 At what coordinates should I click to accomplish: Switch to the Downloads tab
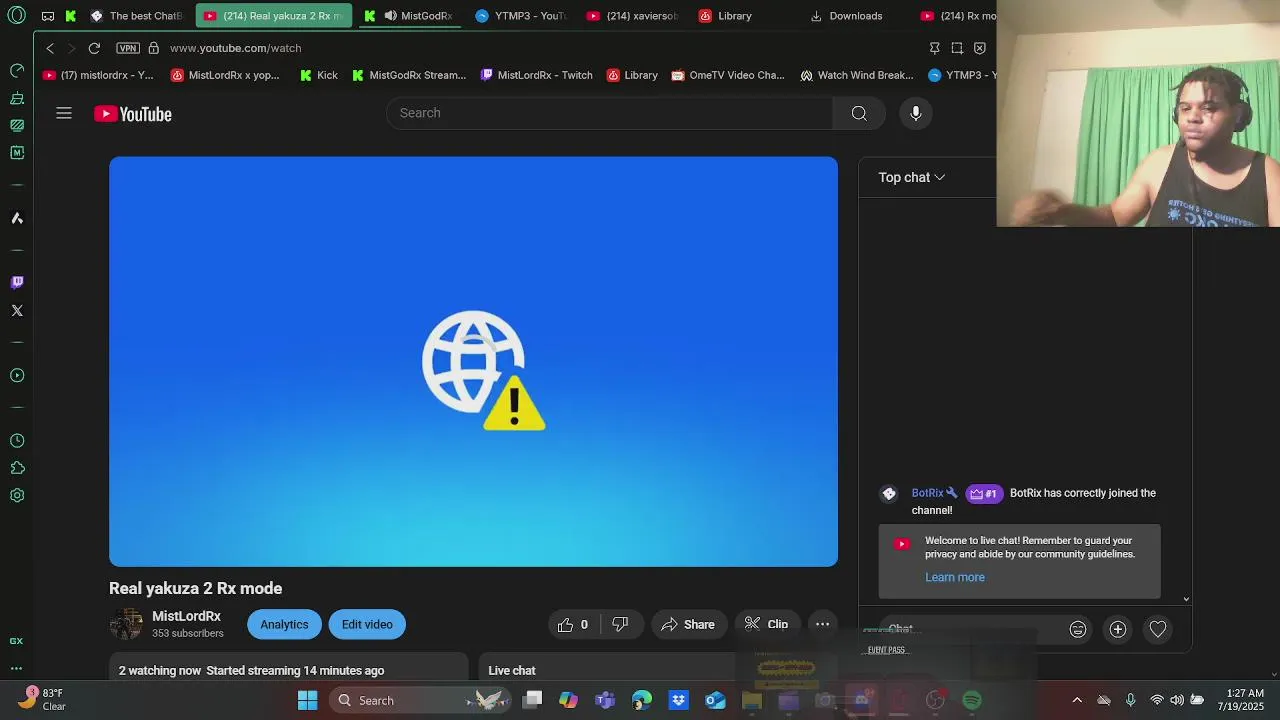click(x=847, y=16)
